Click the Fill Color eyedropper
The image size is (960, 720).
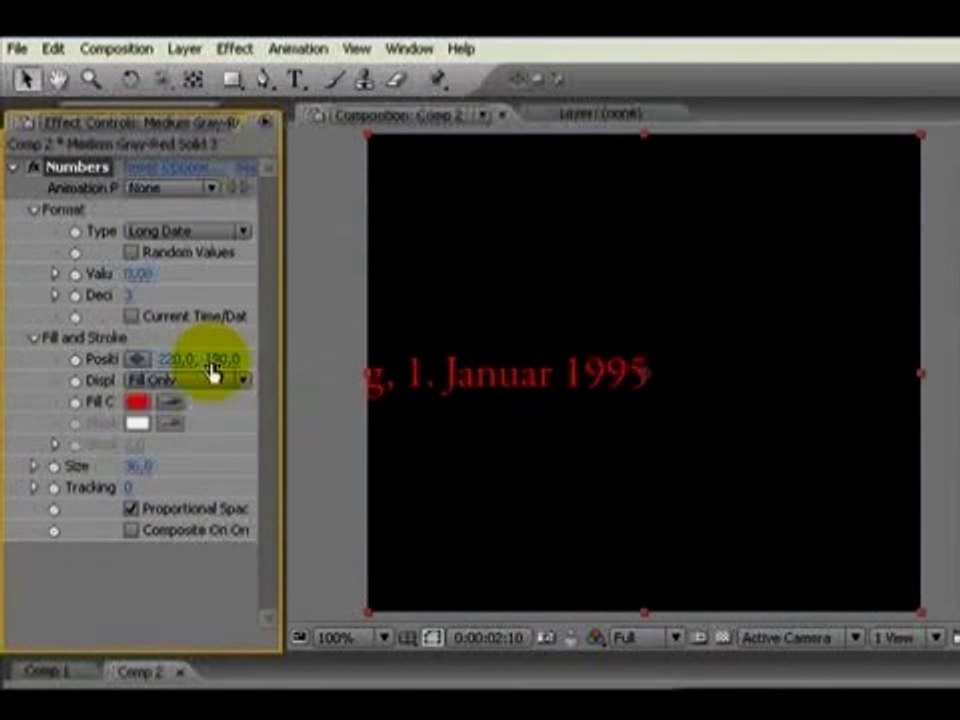click(x=170, y=402)
